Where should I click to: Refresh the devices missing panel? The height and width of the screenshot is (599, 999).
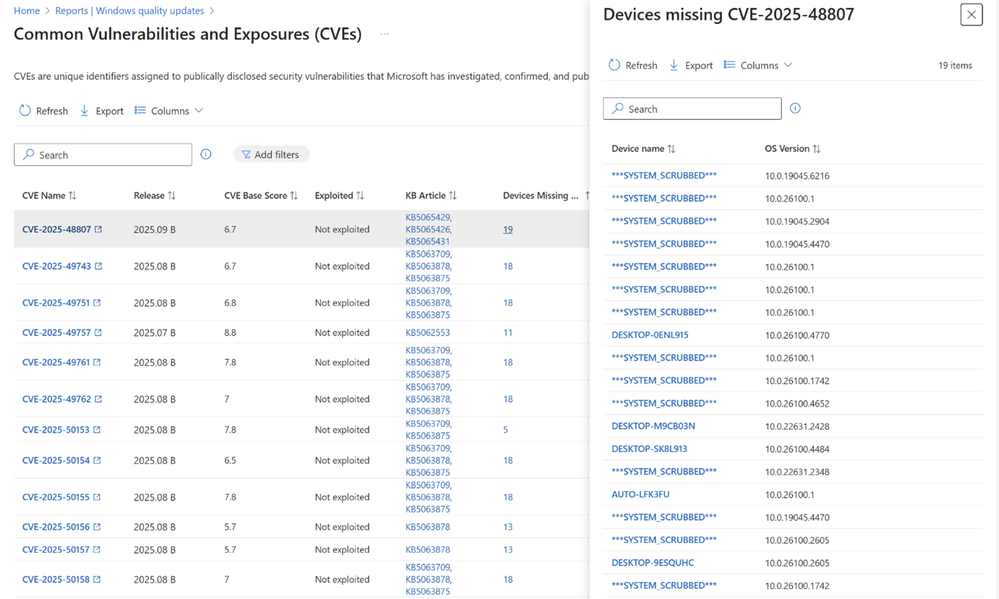633,65
